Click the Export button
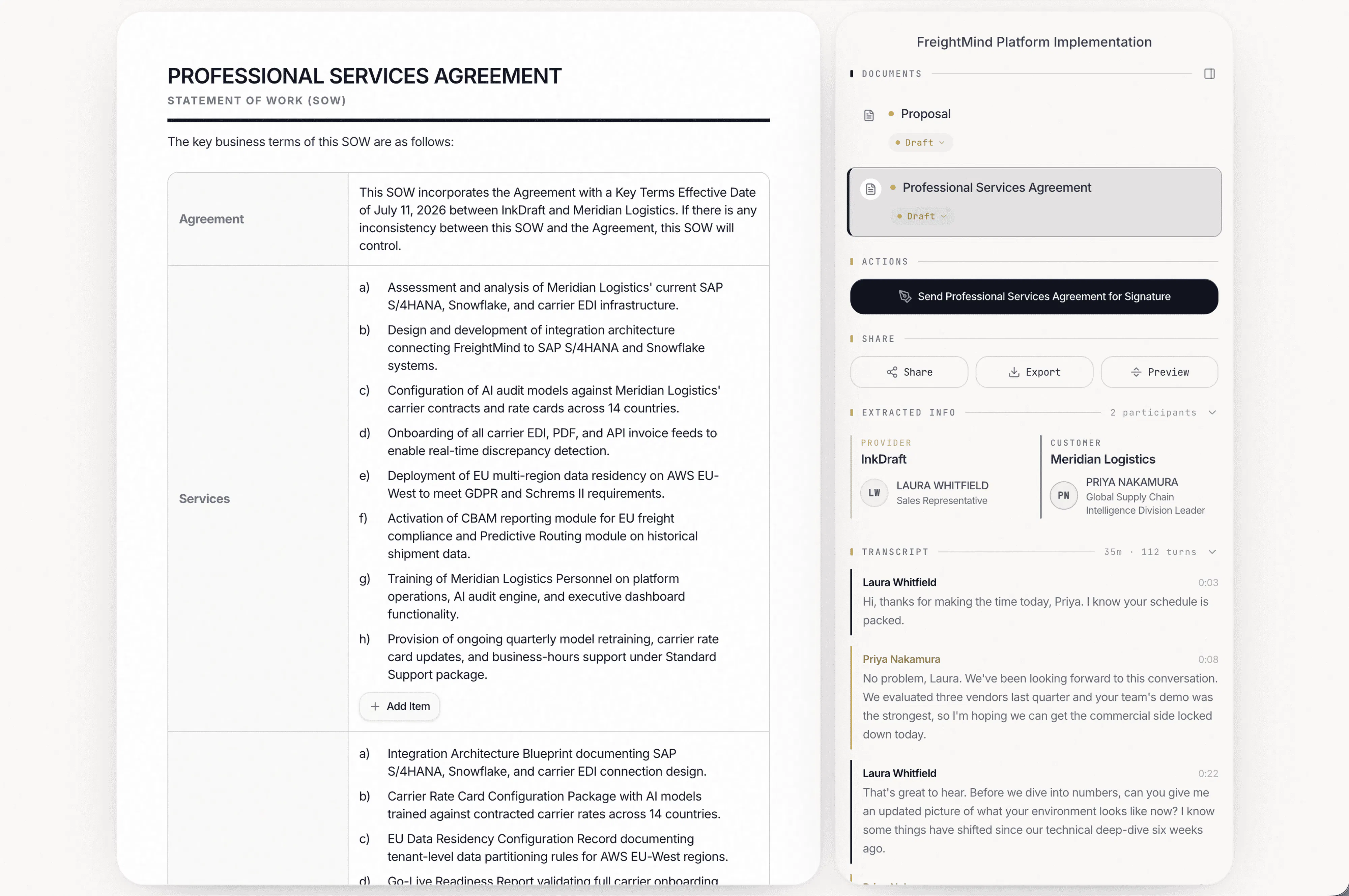This screenshot has width=1349, height=896. [1034, 372]
